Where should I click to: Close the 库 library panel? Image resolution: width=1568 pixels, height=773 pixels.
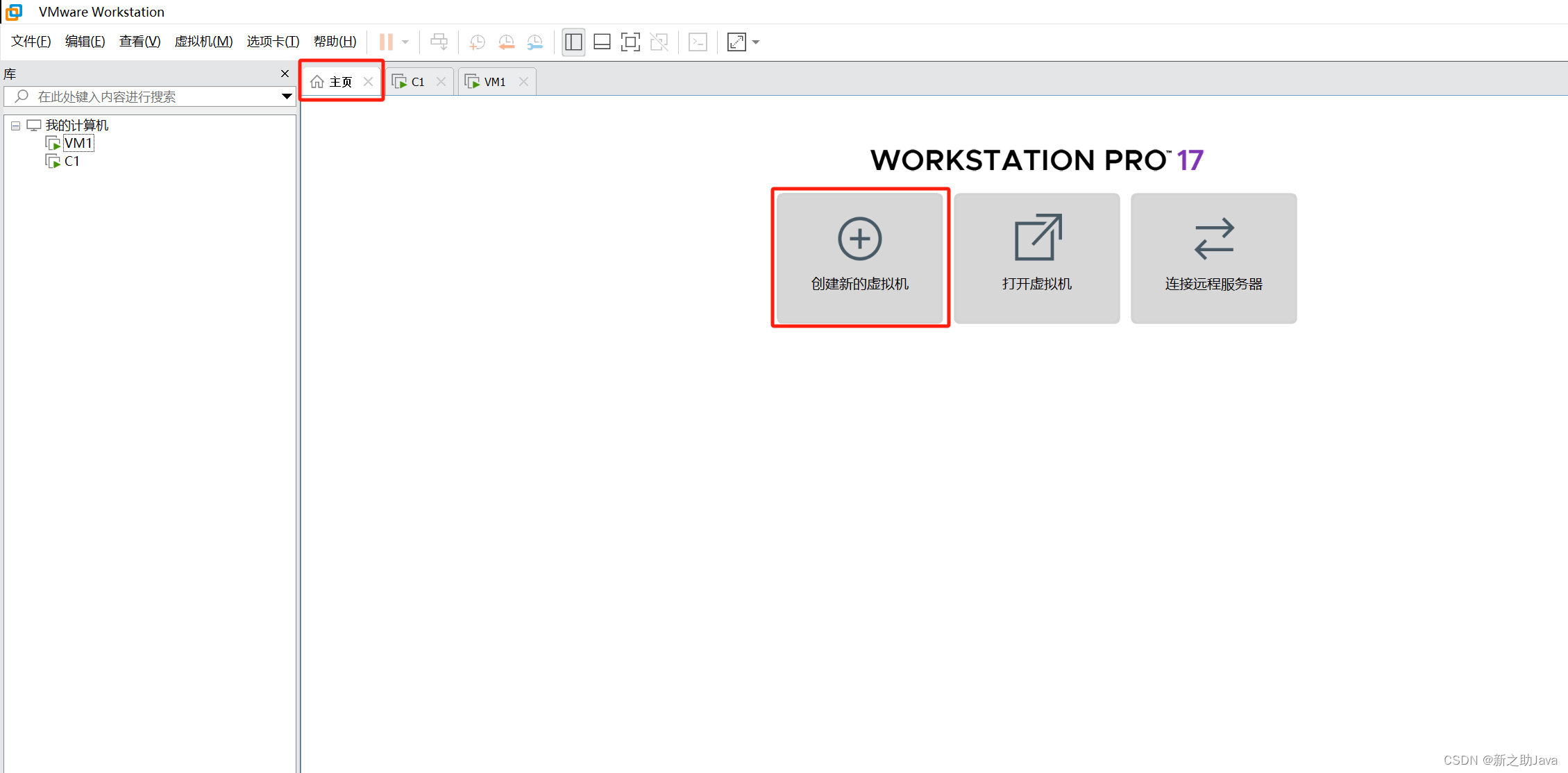tap(285, 74)
